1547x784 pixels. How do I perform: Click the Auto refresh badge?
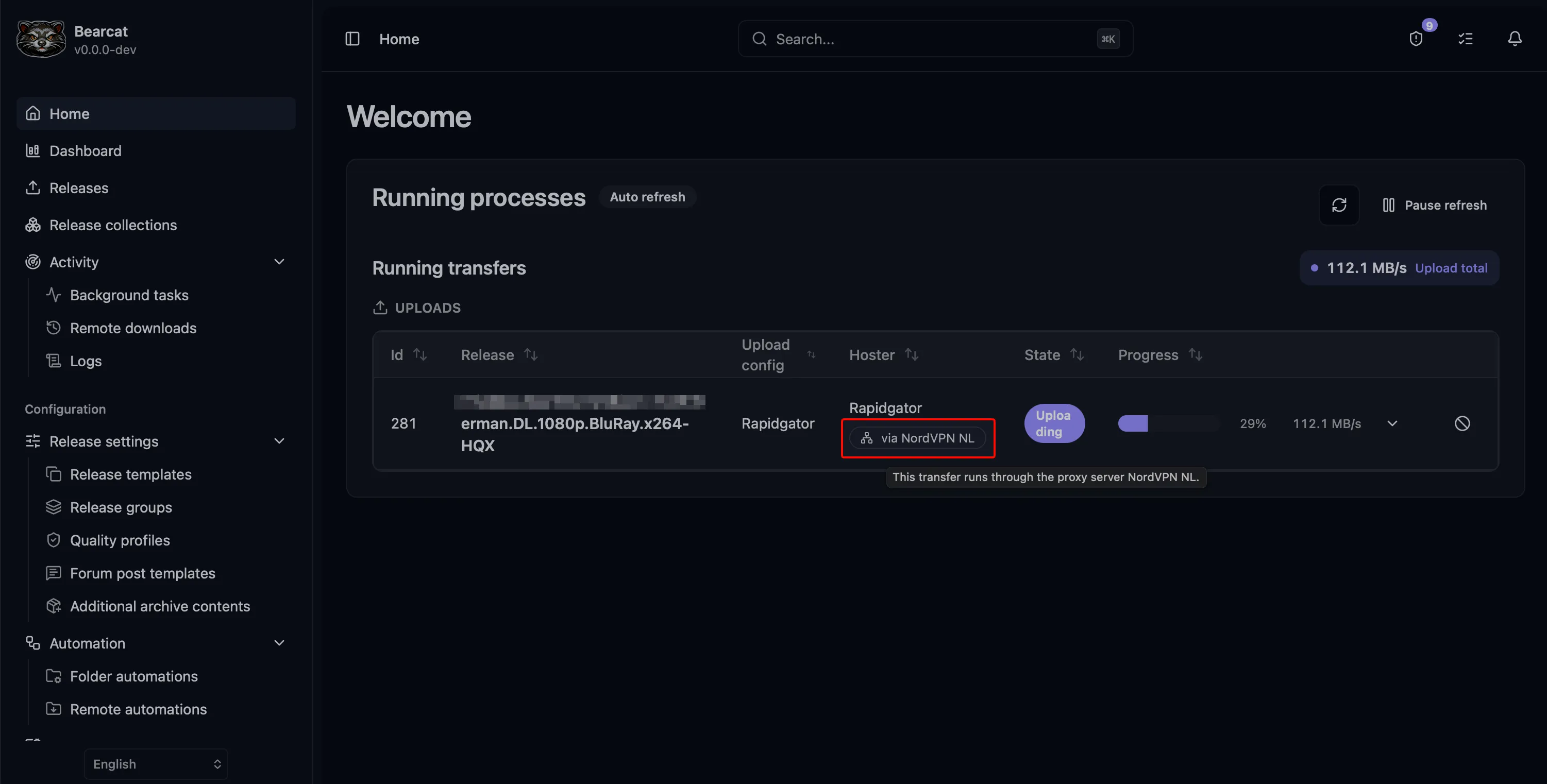point(647,197)
